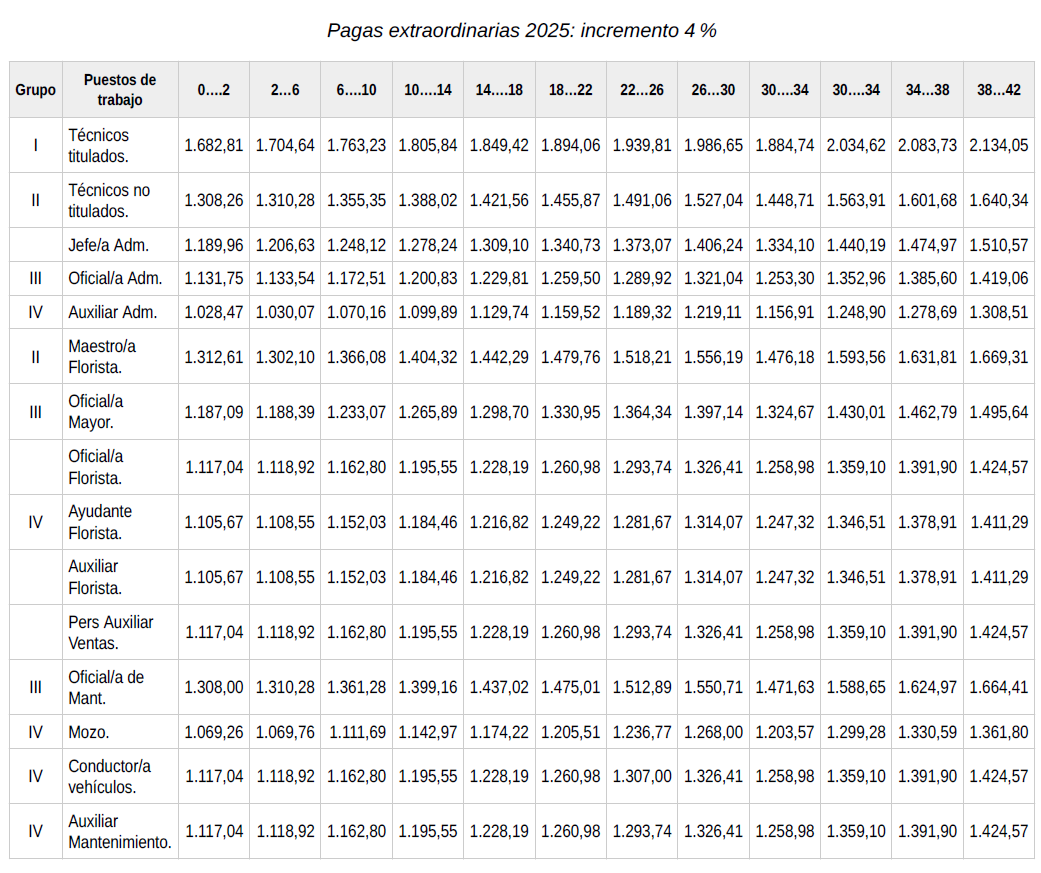Viewport: 1041px width, 873px height.
Task: Select the value 2.134,05 for Técnicos titulados
Action: [998, 146]
